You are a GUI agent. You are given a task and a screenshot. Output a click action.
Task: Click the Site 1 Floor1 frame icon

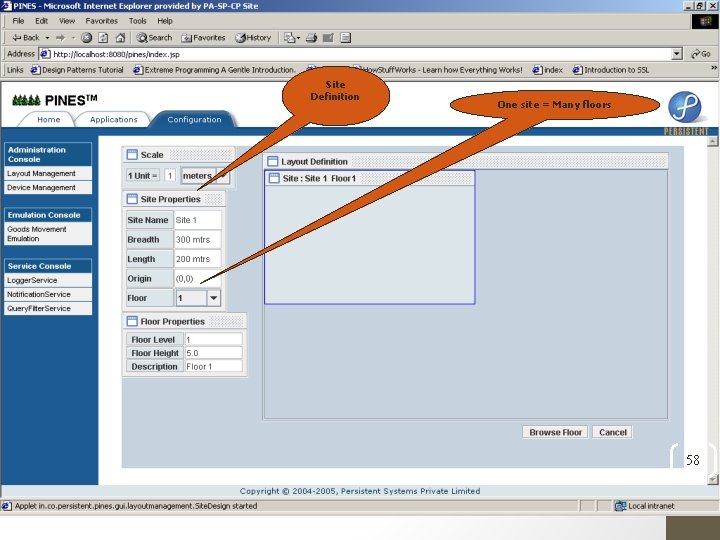(x=274, y=178)
